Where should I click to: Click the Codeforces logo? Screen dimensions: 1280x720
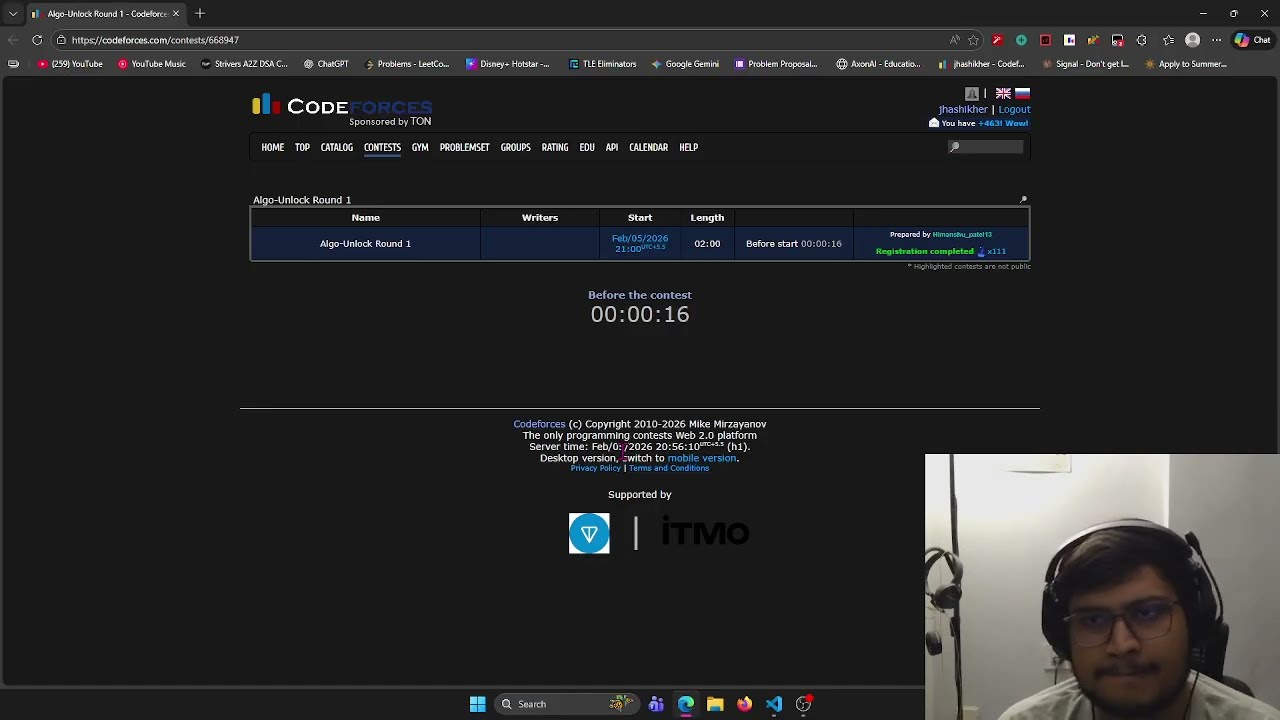coord(342,106)
